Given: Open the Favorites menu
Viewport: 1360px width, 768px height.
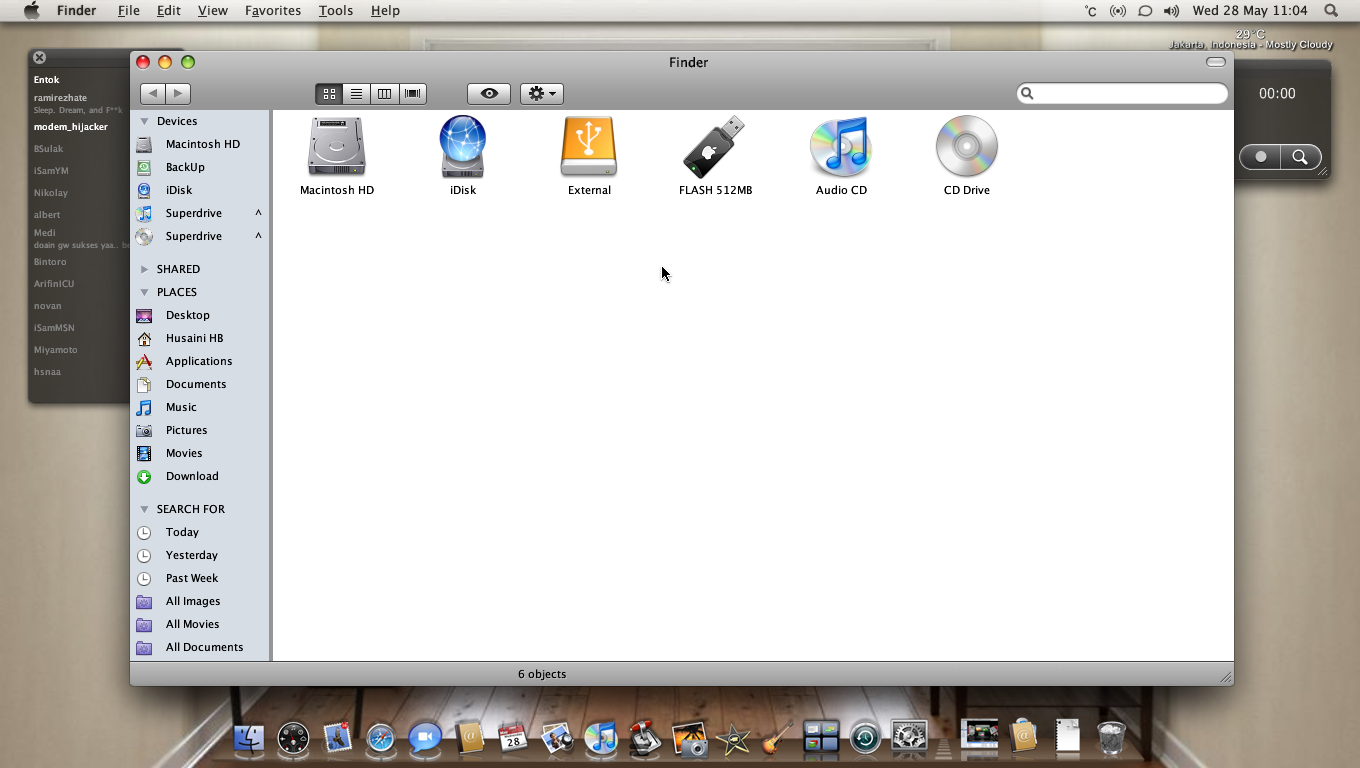Looking at the screenshot, I should [273, 10].
